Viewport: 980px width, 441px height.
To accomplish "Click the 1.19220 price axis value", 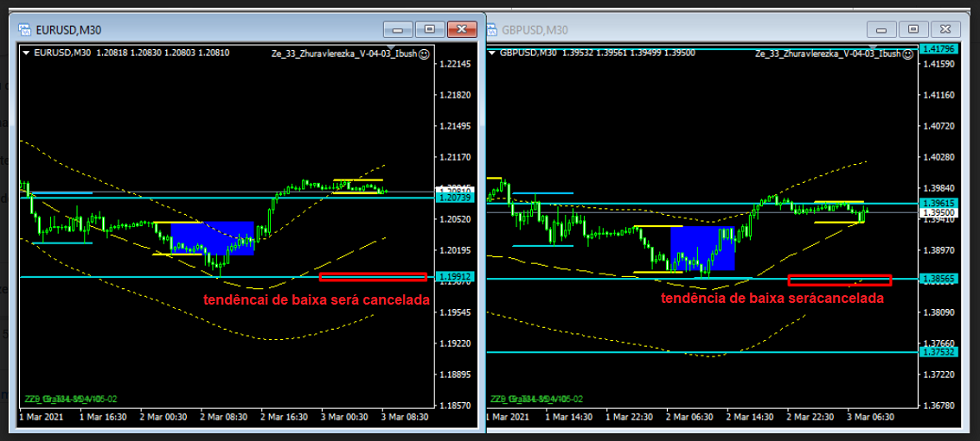I will point(456,344).
